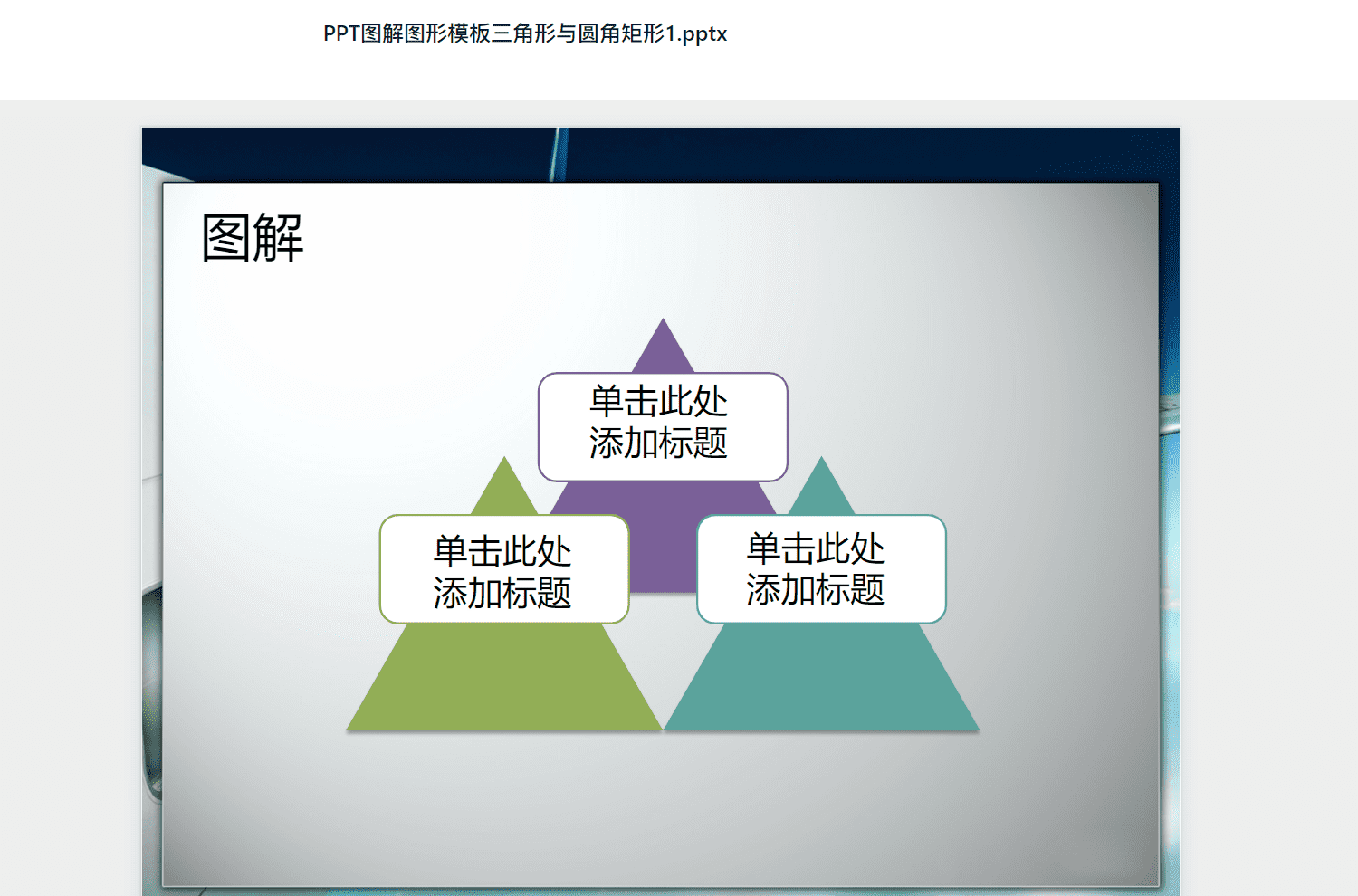
Task: Click the label box on the teal triangle
Action: point(821,569)
